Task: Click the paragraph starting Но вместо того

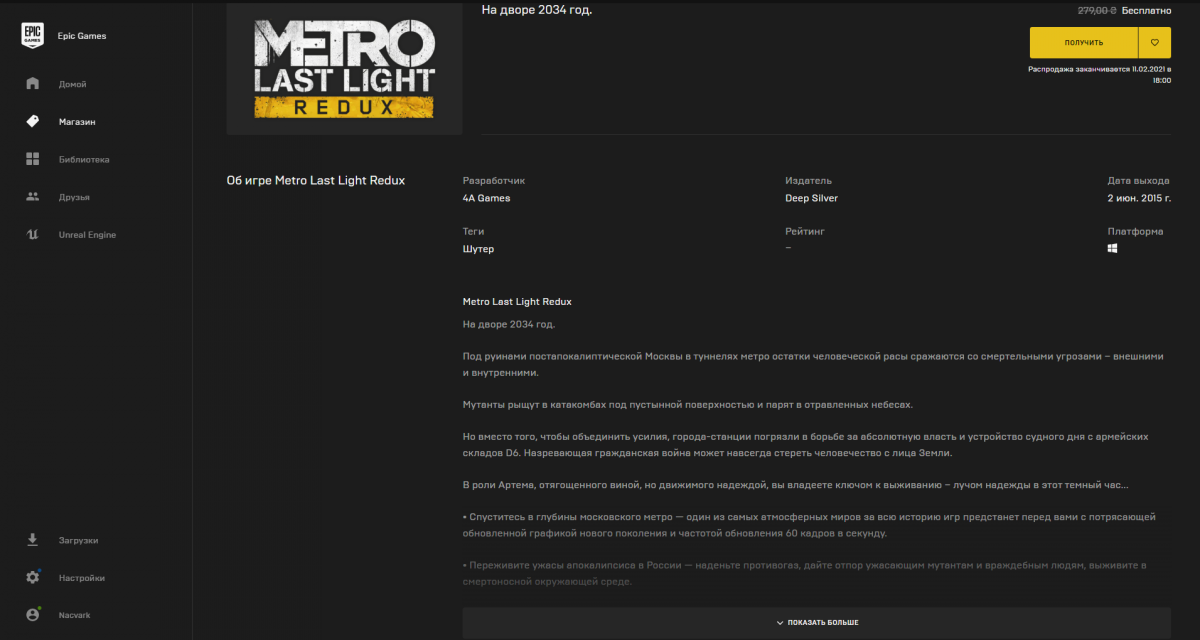Action: (806, 445)
